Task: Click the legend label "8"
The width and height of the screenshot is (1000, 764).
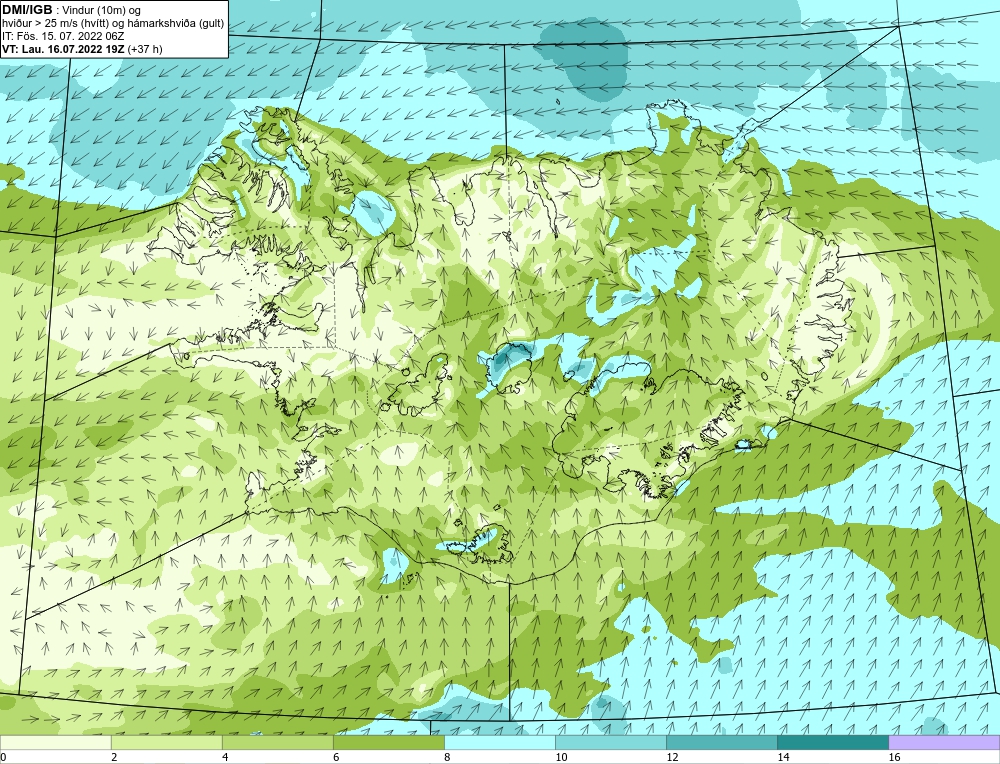Action: pos(447,757)
